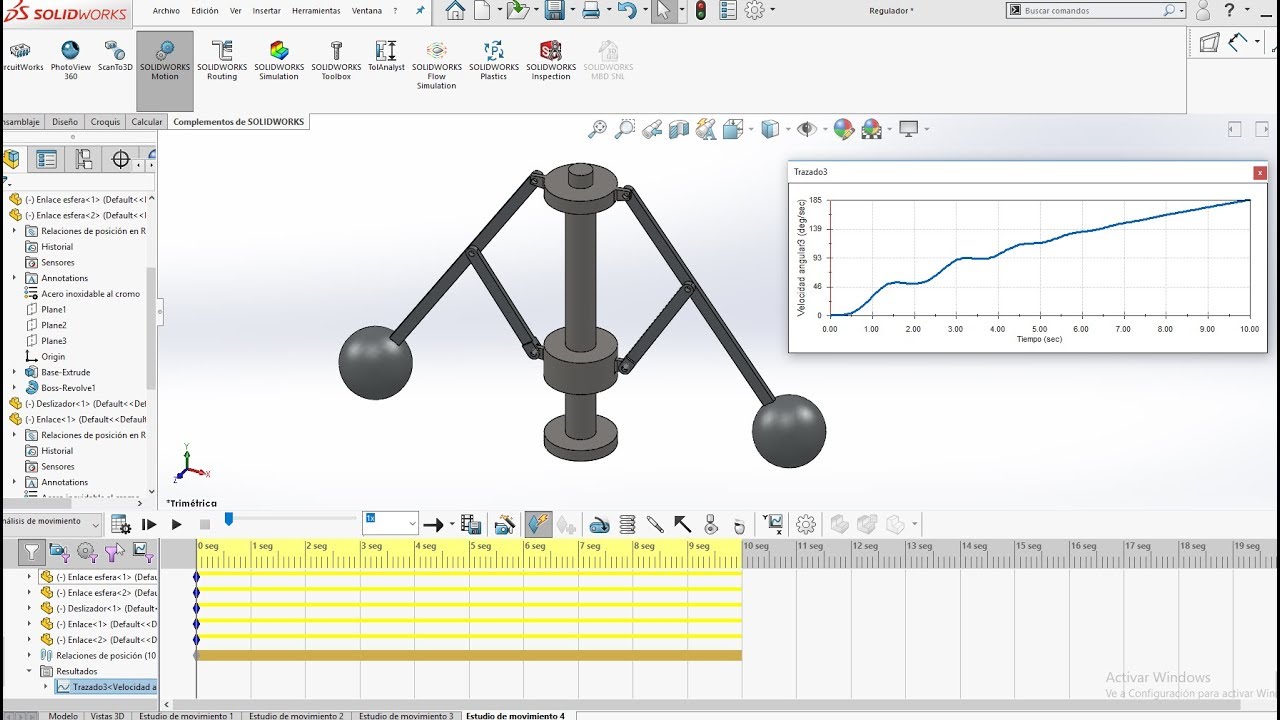This screenshot has height=720, width=1280.
Task: Click Play from Start button
Action: pos(149,524)
